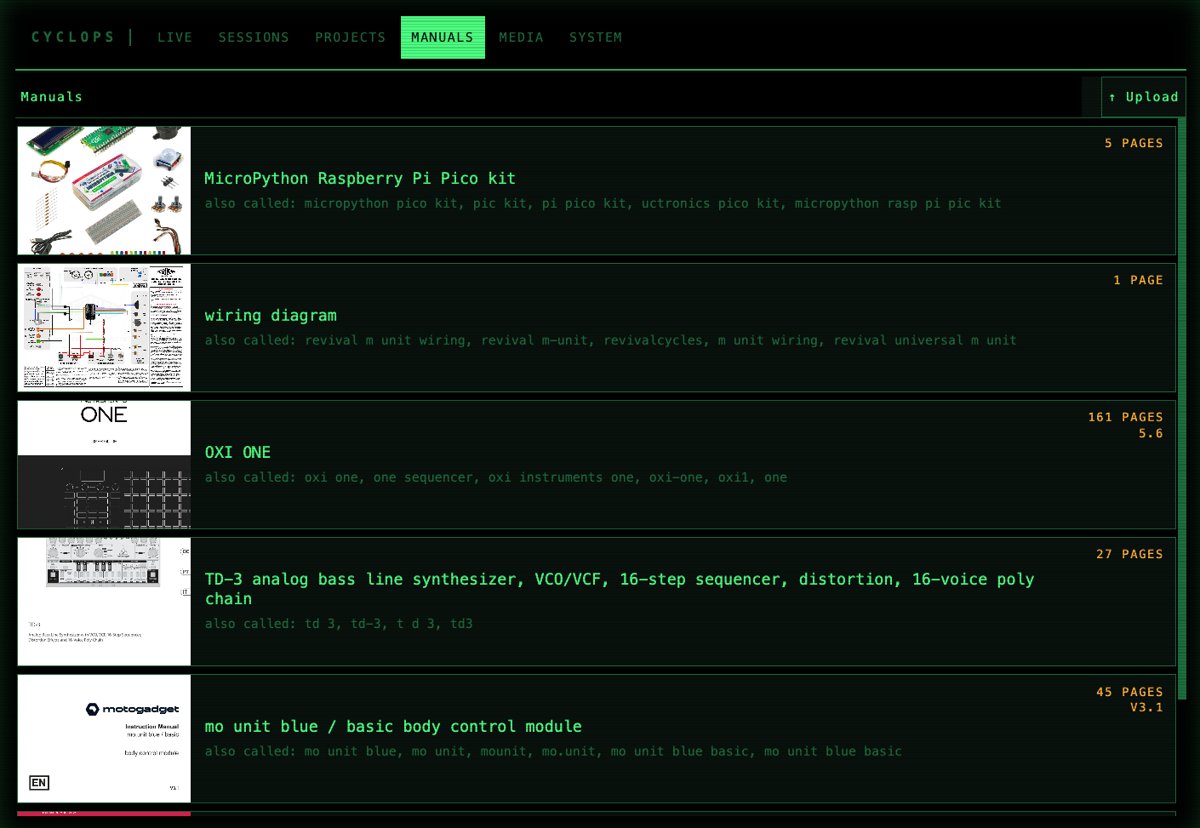Click the V3.1 version label
Image resolution: width=1200 pixels, height=828 pixels.
click(1147, 708)
